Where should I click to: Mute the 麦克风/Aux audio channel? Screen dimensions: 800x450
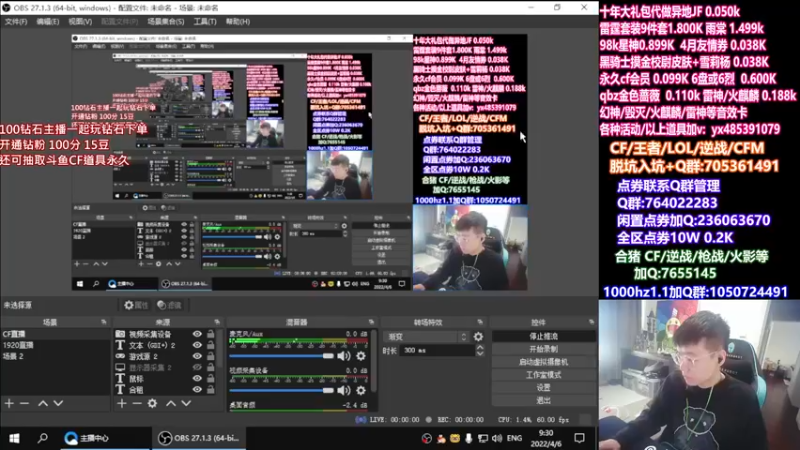[x=344, y=356]
